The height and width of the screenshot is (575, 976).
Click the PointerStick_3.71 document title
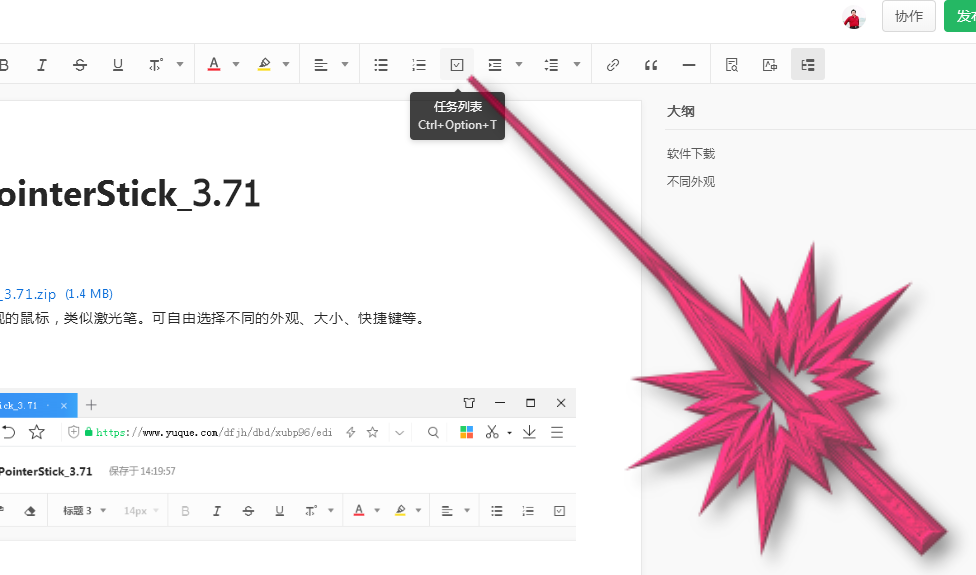click(129, 194)
